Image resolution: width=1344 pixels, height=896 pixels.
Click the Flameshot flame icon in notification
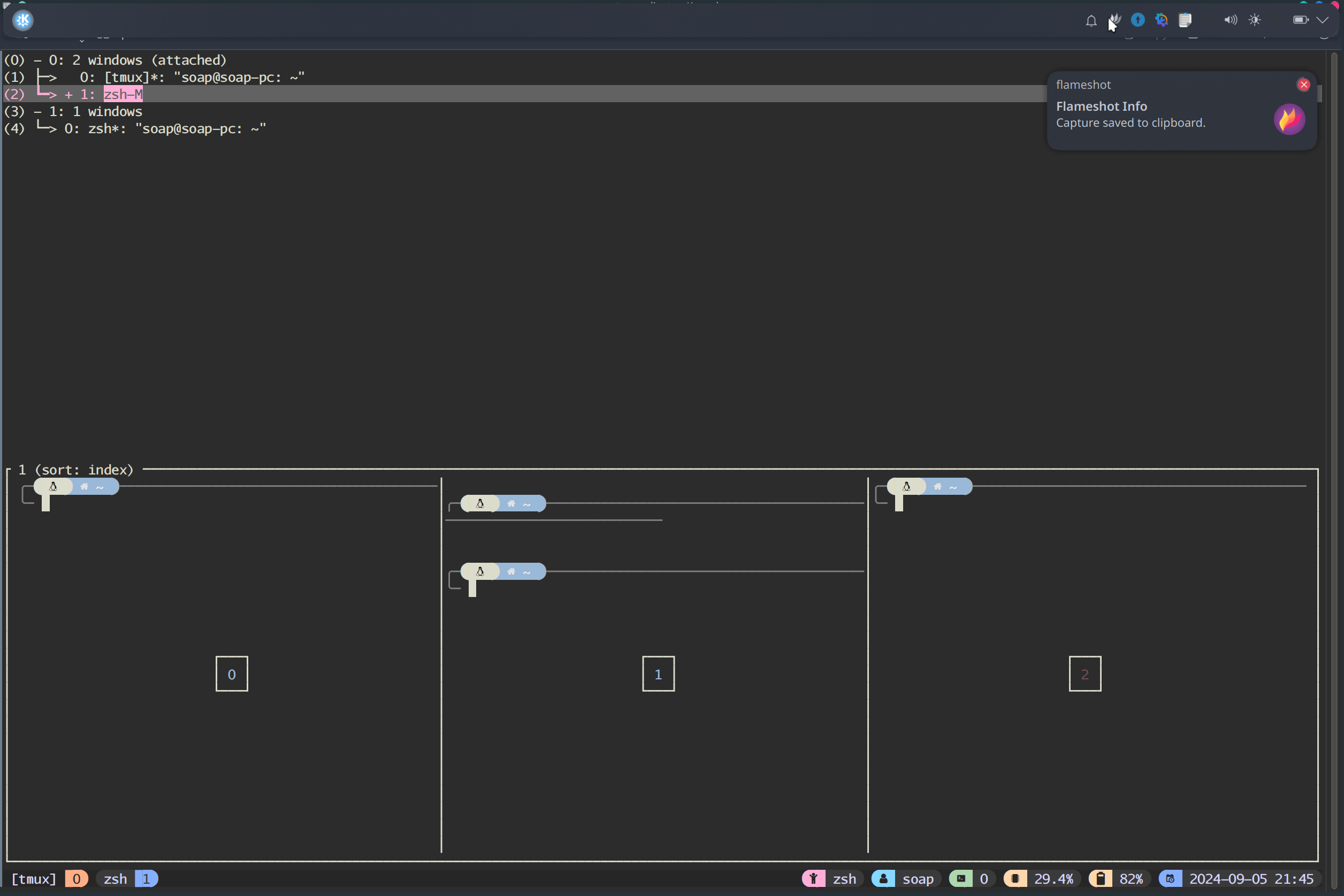click(1289, 119)
